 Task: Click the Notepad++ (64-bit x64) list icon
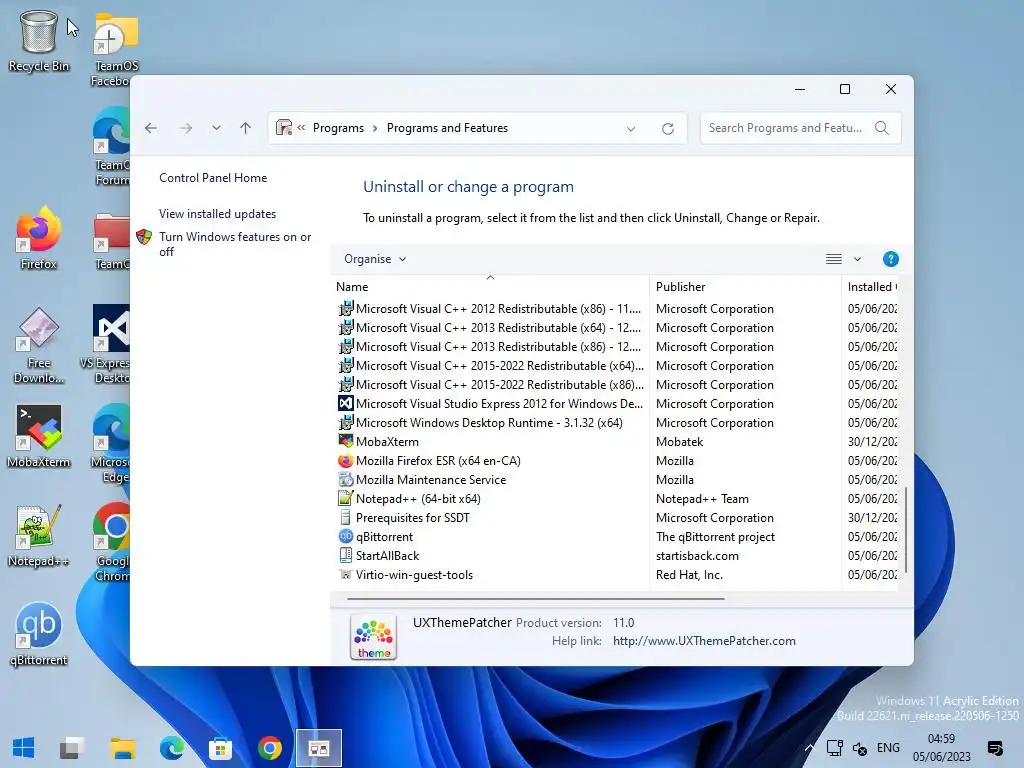[x=345, y=498]
